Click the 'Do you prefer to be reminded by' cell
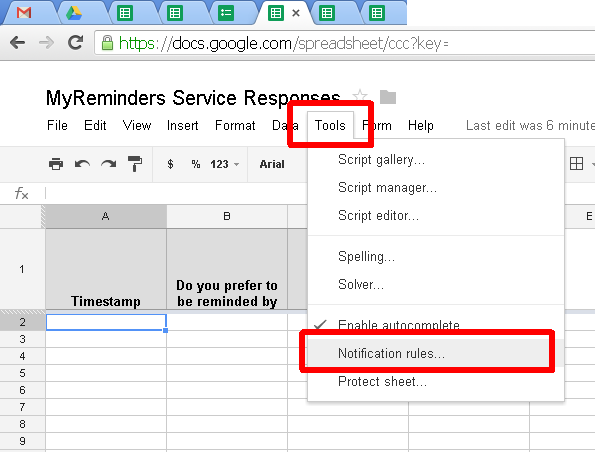595x452 pixels. pyautogui.click(x=227, y=269)
